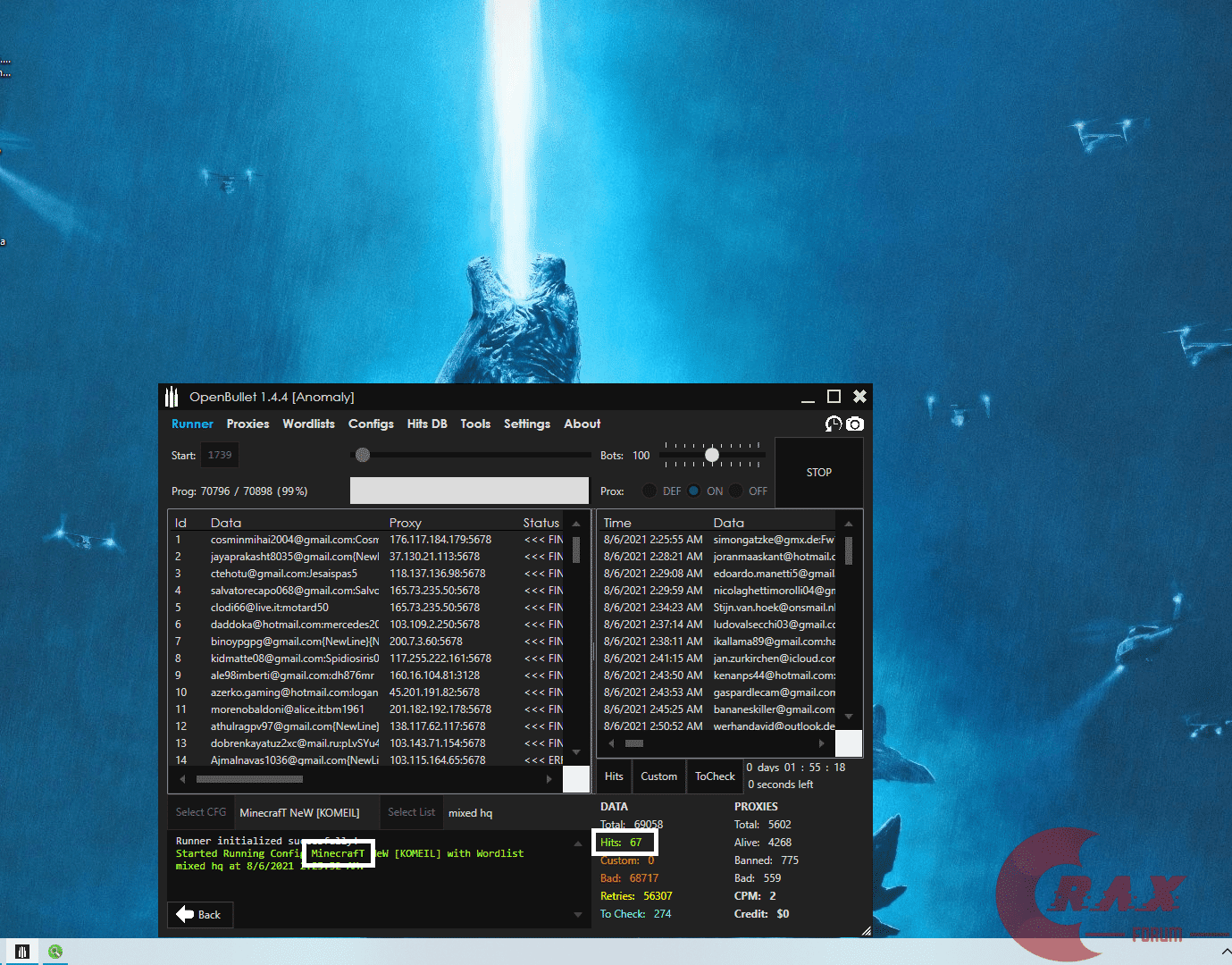
Task: Open the Select CFG picker
Action: click(200, 811)
